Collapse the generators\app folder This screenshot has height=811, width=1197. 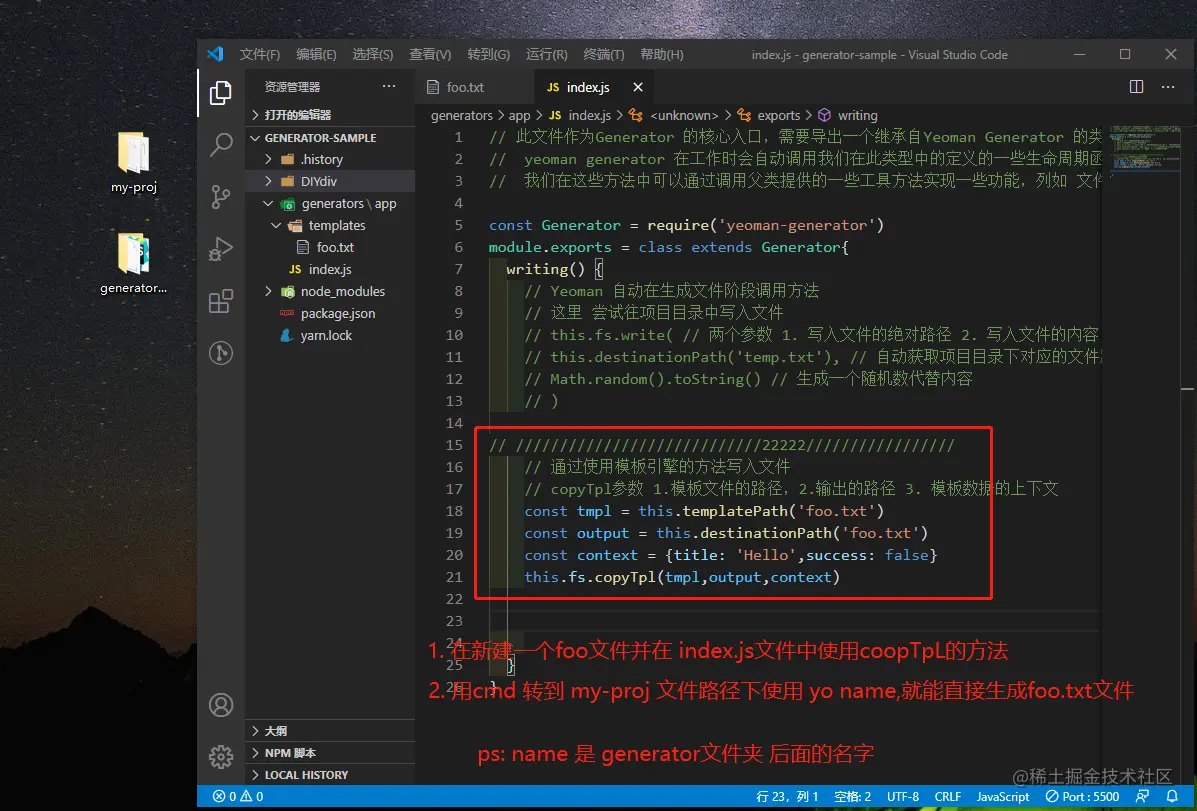click(268, 203)
